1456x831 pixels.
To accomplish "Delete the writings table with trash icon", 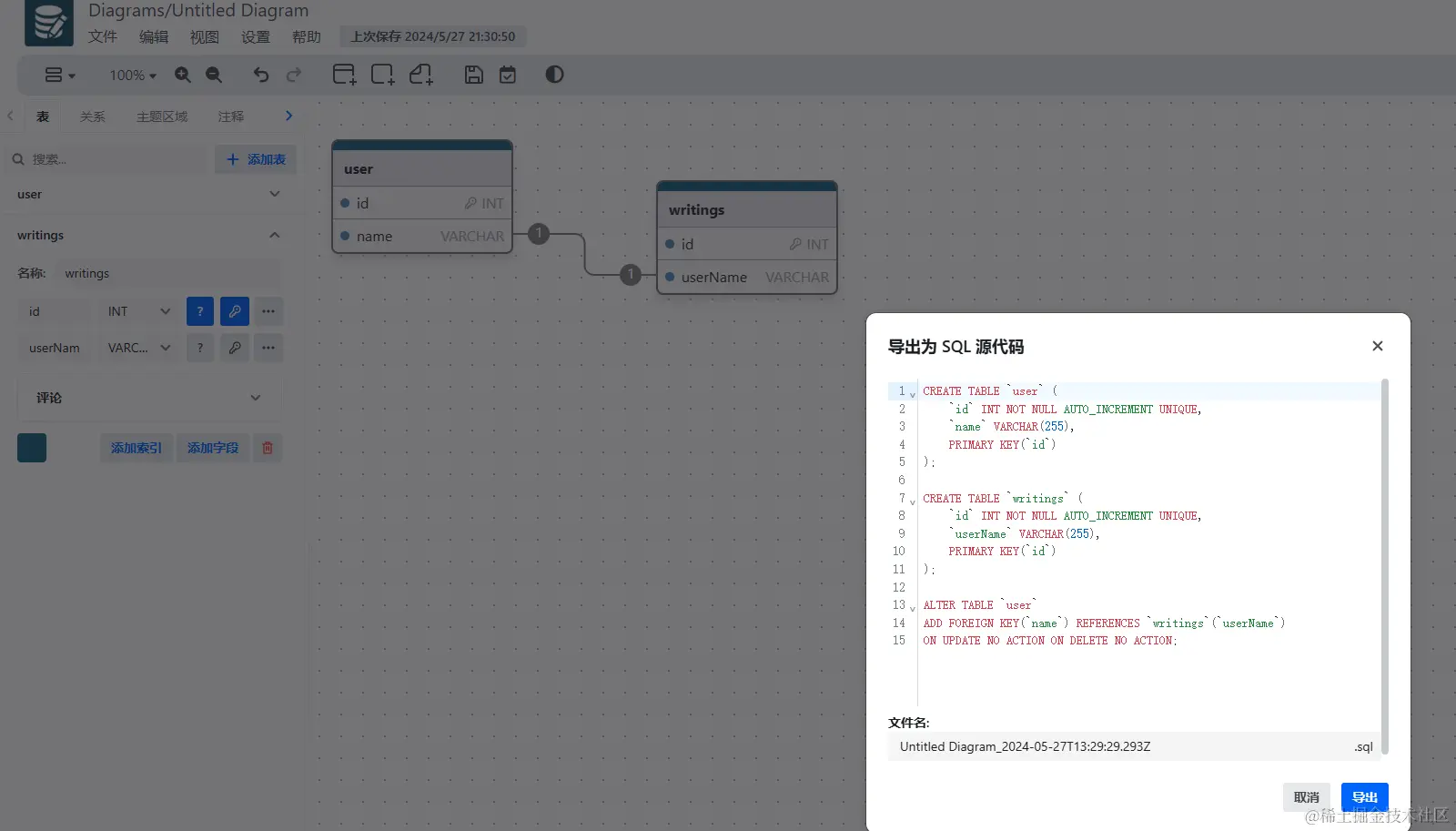I will (268, 448).
